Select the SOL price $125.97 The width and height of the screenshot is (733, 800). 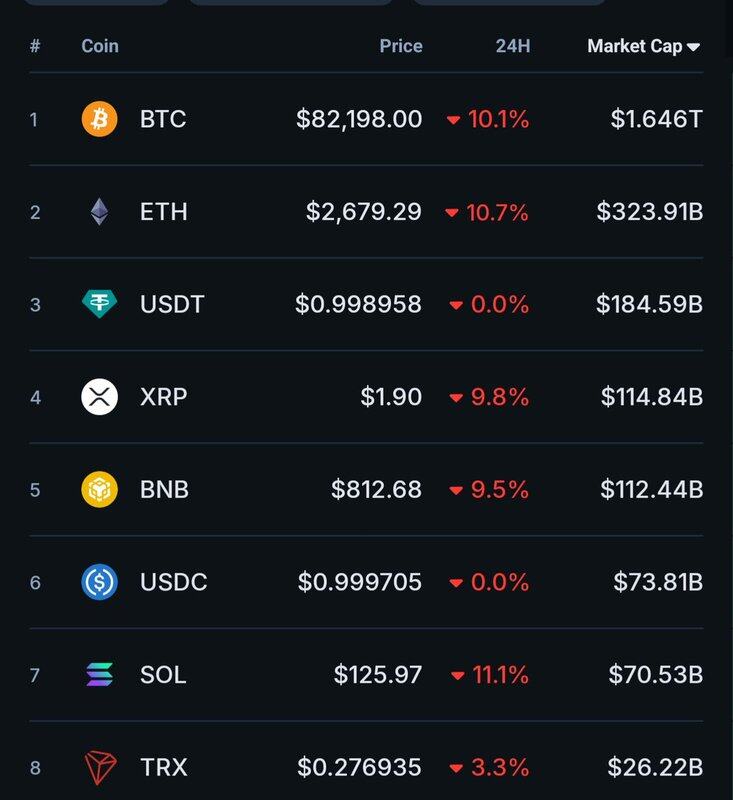coord(378,675)
